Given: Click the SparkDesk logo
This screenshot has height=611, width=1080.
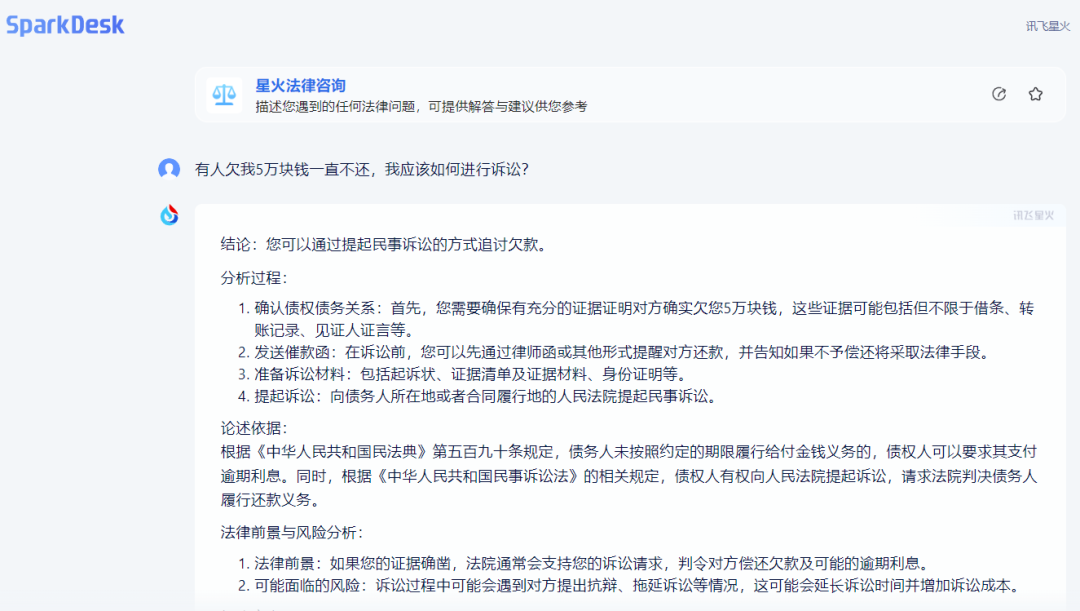Looking at the screenshot, I should [x=65, y=25].
